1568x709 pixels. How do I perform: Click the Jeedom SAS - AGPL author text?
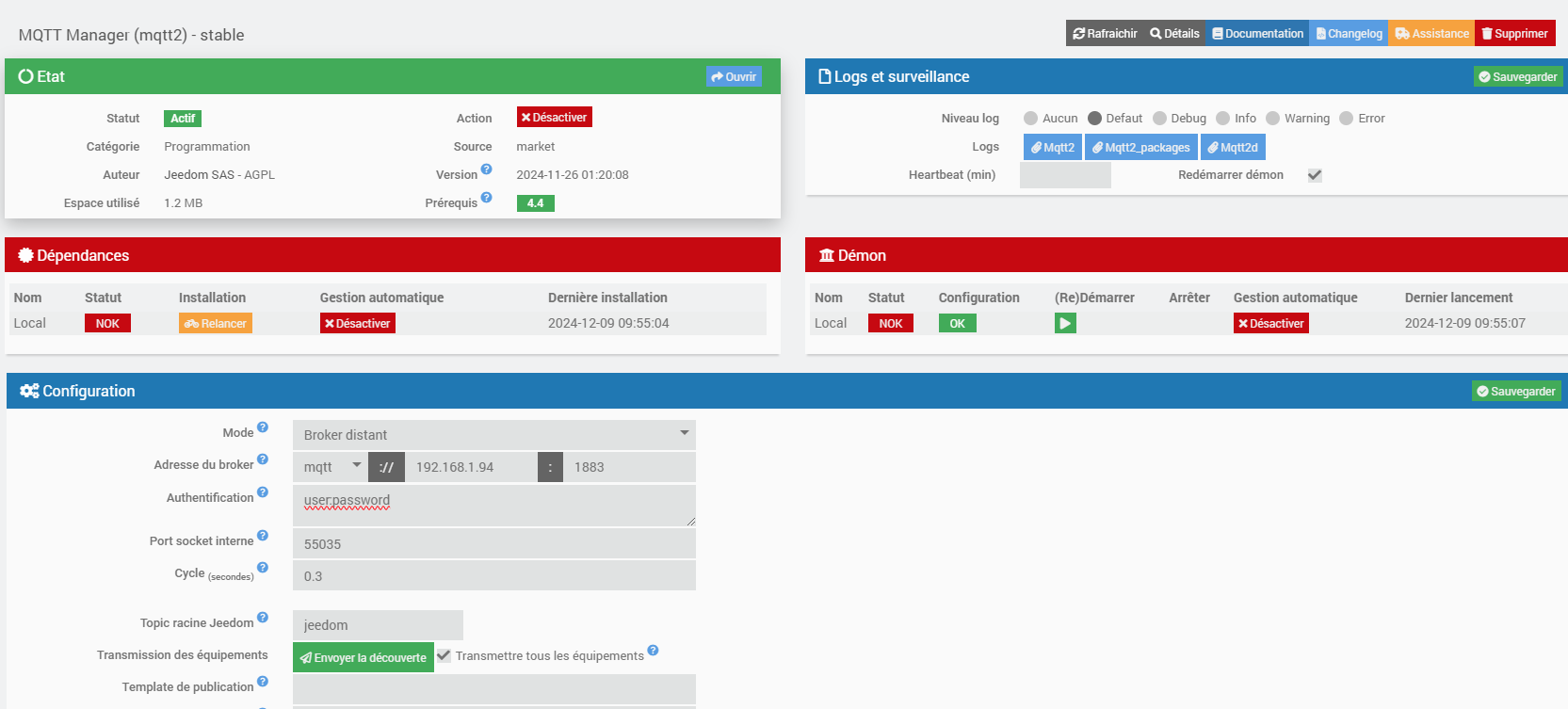coord(219,175)
